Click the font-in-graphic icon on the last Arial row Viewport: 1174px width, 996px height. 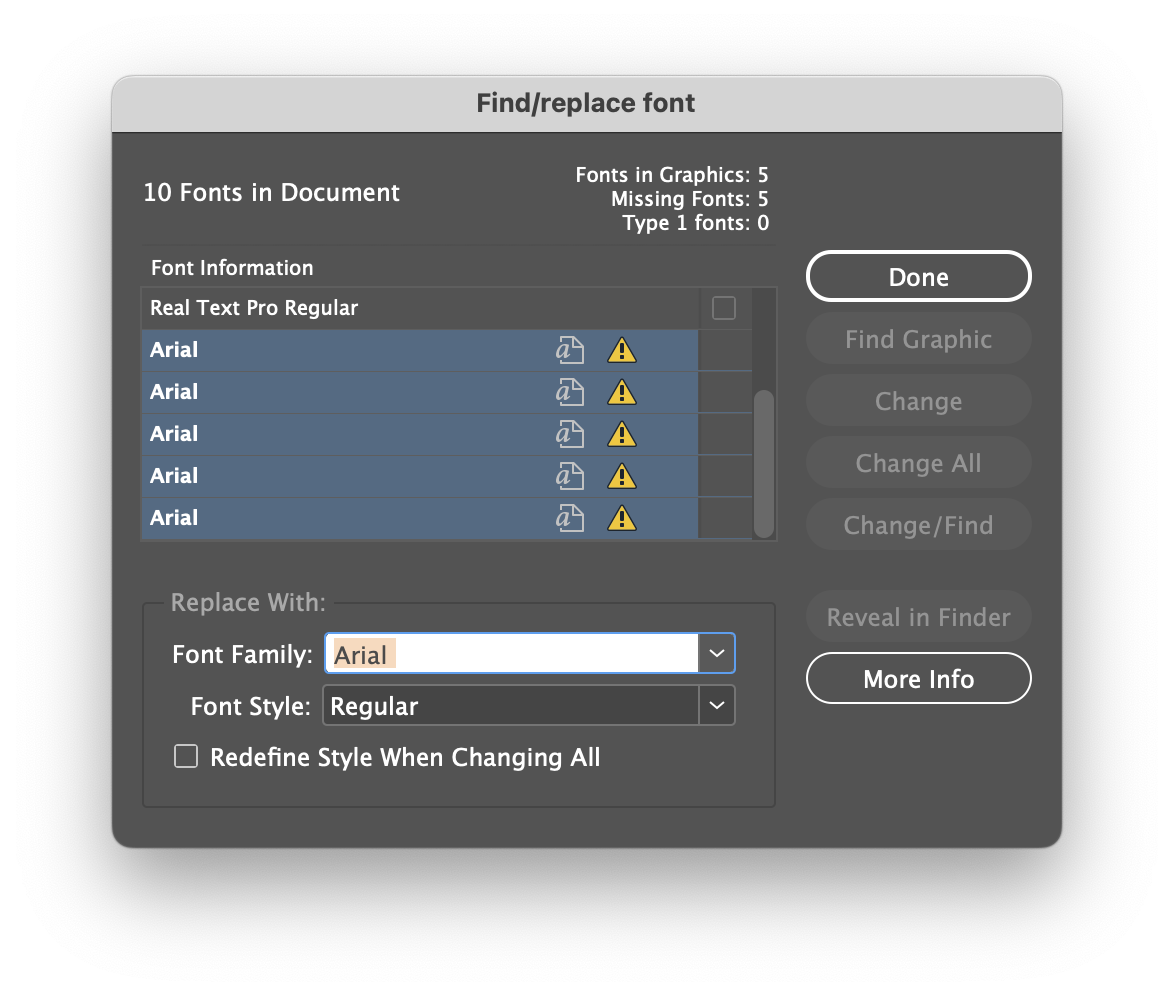click(x=569, y=519)
